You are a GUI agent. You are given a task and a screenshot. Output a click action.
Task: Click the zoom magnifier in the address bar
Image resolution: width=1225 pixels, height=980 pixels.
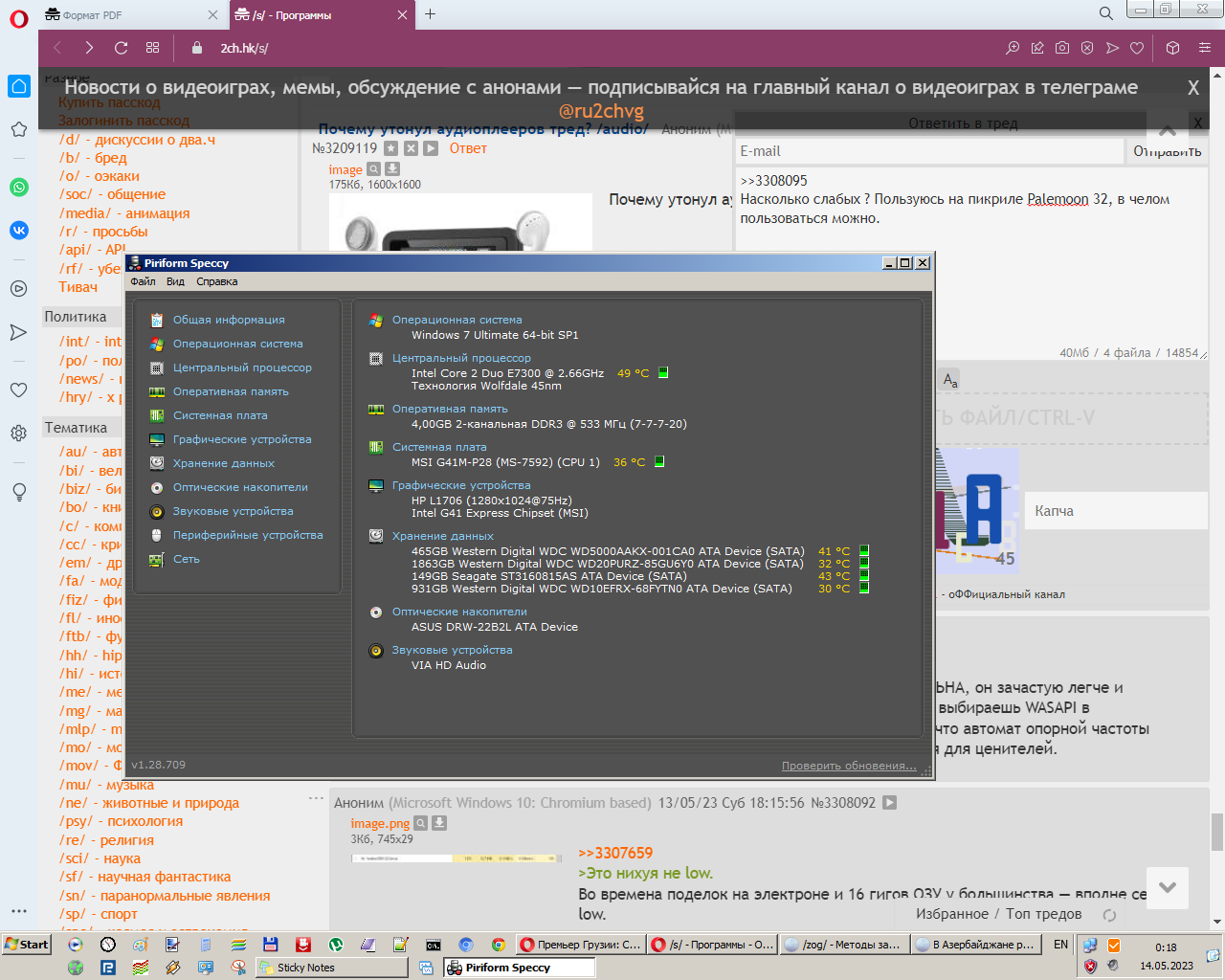pos(1013,48)
